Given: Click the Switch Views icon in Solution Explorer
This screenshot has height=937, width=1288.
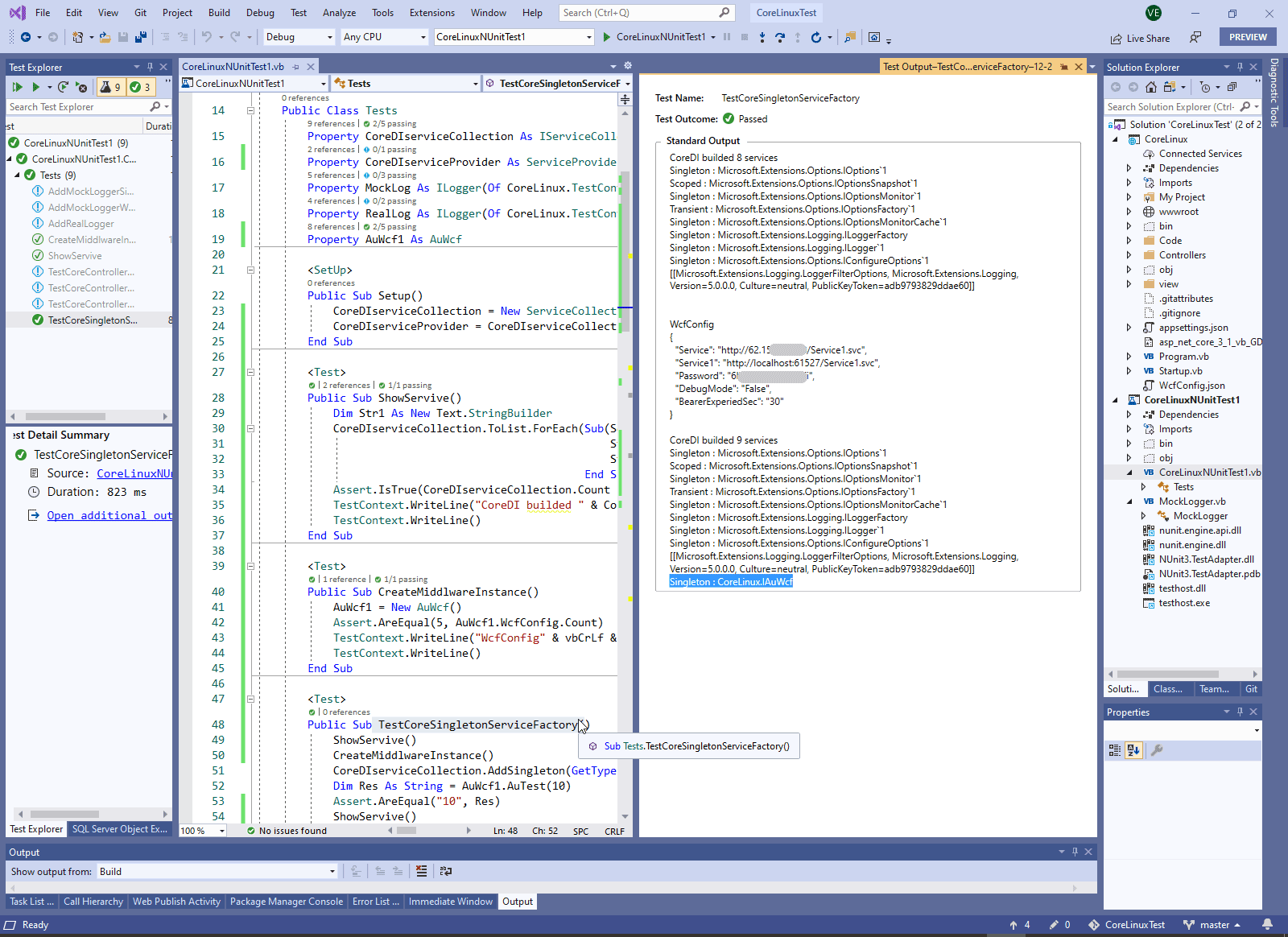Looking at the screenshot, I should pos(1170,87).
